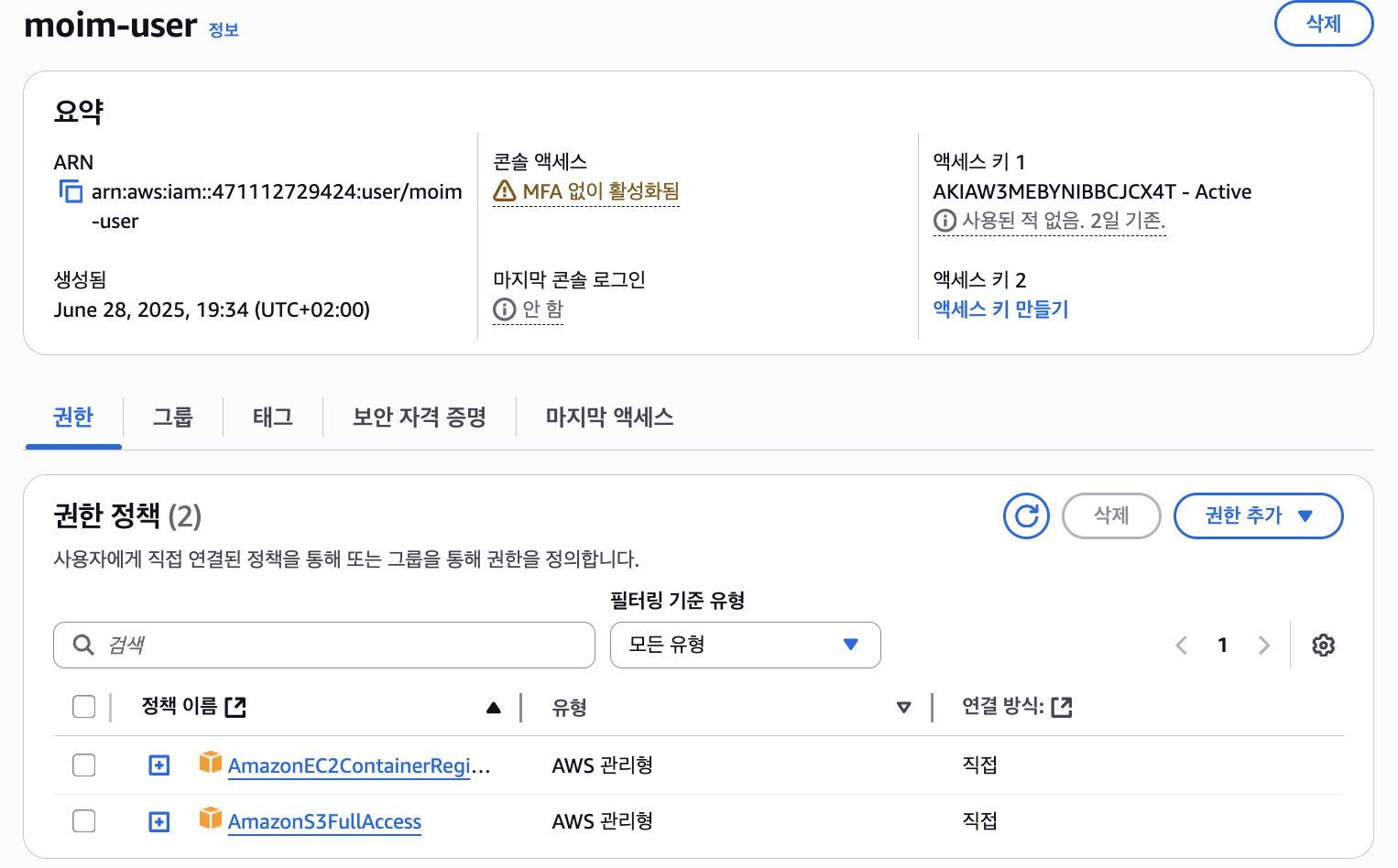Image resolution: width=1398 pixels, height=868 pixels.
Task: Click the search magnifier icon
Action: coord(83,645)
